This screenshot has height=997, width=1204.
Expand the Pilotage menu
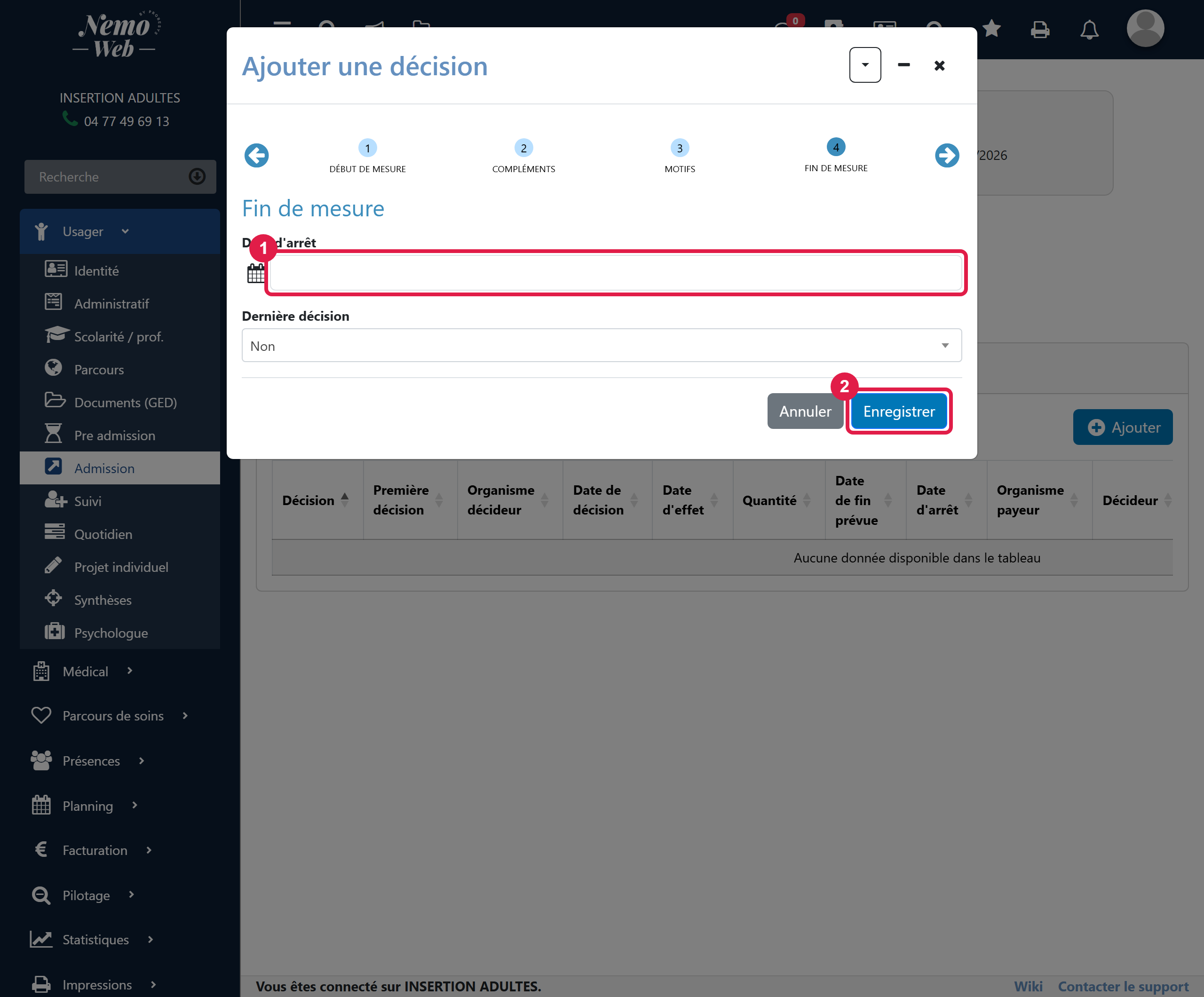[120, 895]
